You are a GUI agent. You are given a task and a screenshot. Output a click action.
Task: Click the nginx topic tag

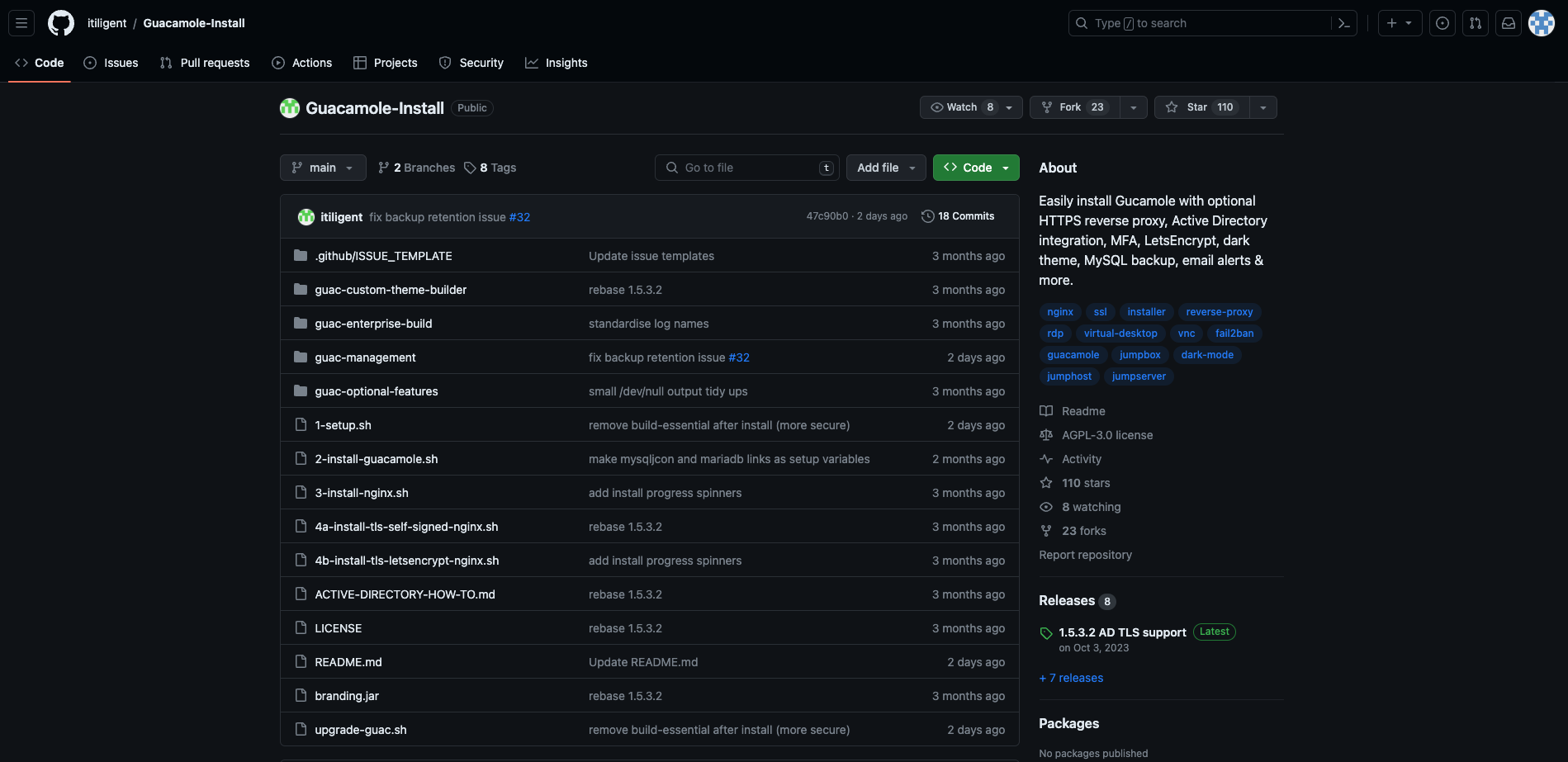click(1060, 312)
